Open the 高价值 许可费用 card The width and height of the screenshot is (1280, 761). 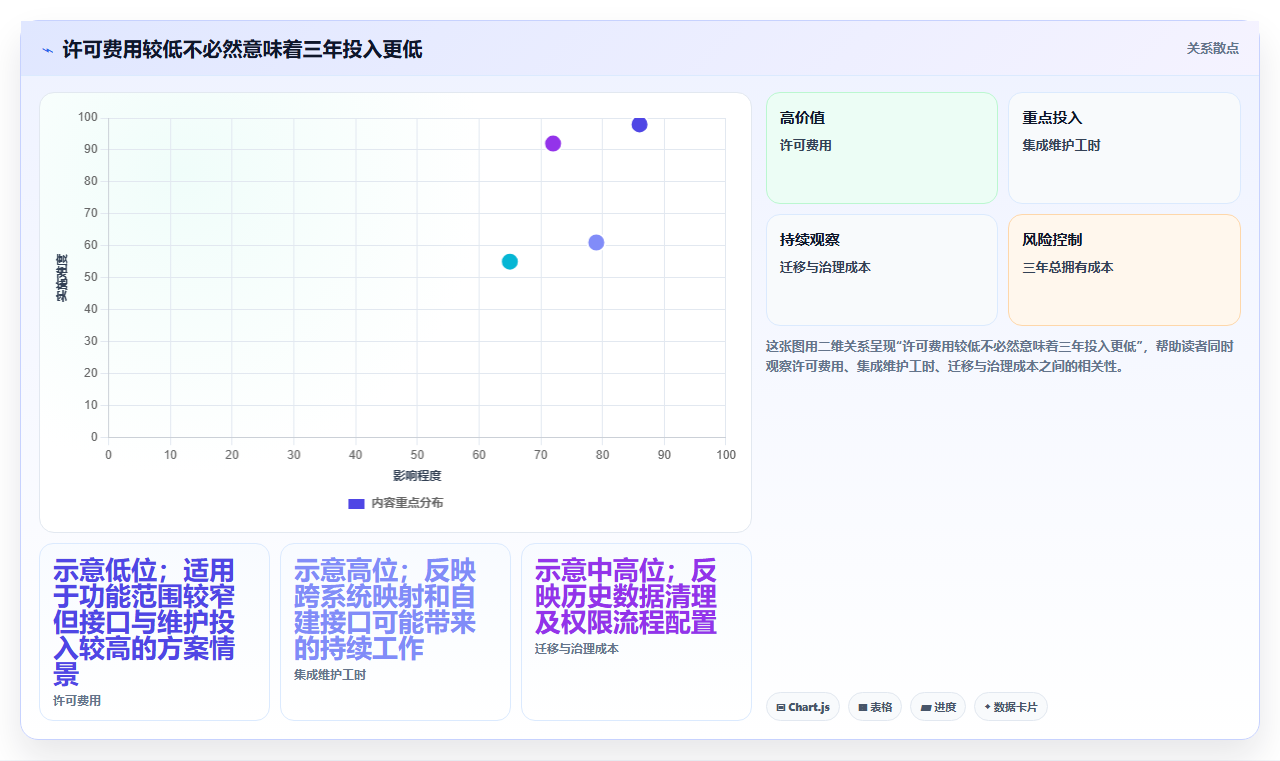[x=882, y=148]
